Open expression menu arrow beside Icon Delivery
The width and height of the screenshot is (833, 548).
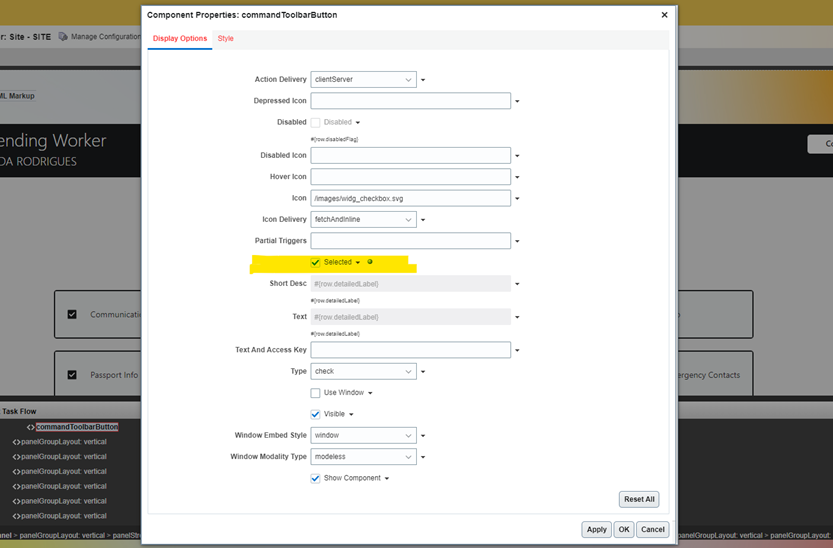423,220
